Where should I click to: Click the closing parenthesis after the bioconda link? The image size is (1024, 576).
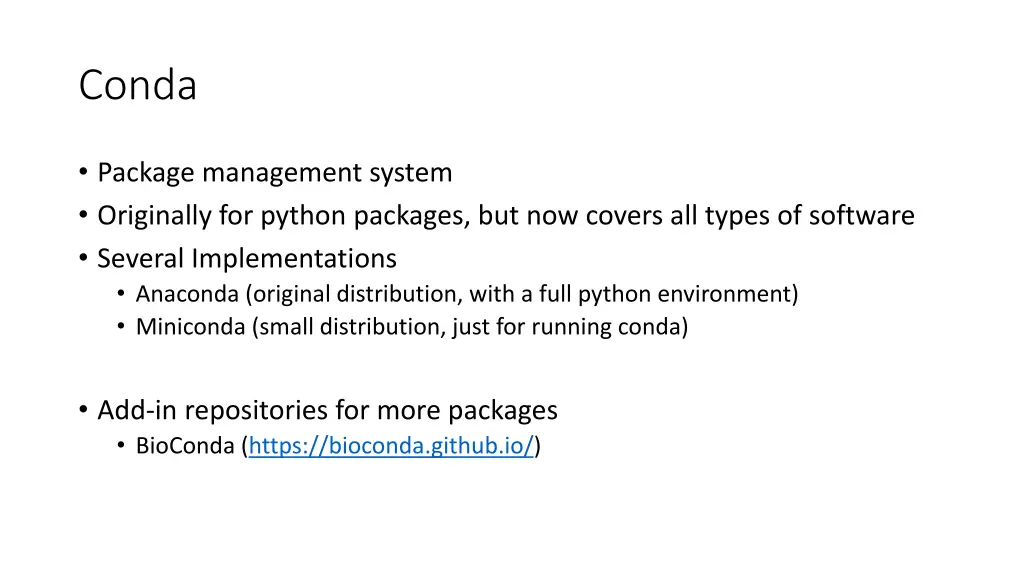[x=537, y=446]
